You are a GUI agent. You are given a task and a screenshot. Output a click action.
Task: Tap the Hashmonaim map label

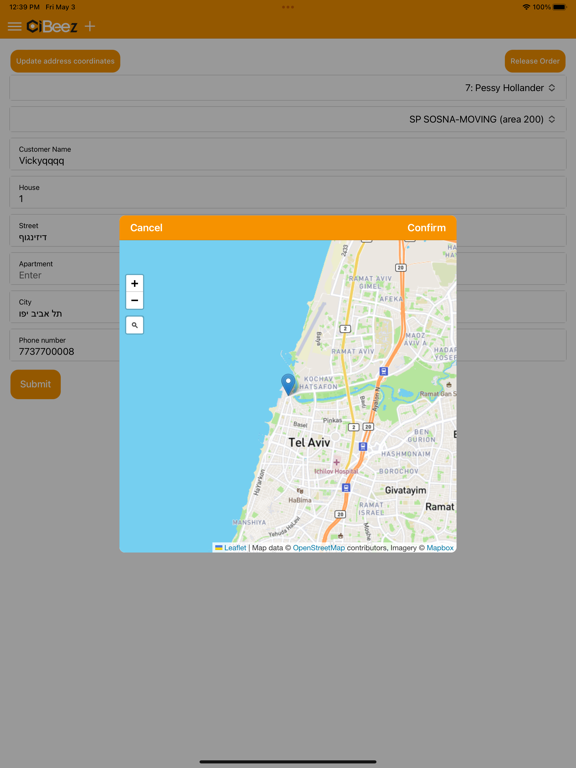point(406,454)
